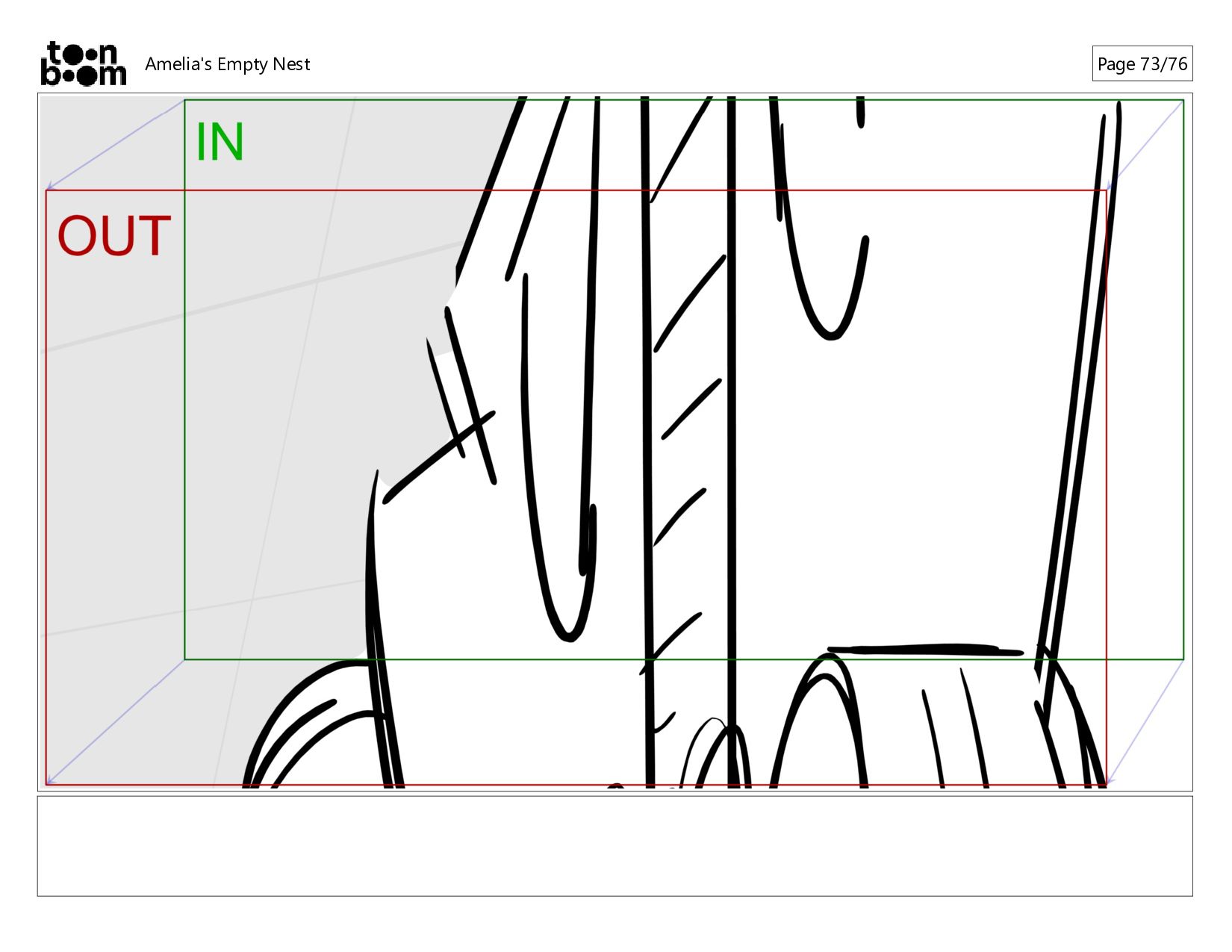Click the empty caption box below the panel

[615, 846]
